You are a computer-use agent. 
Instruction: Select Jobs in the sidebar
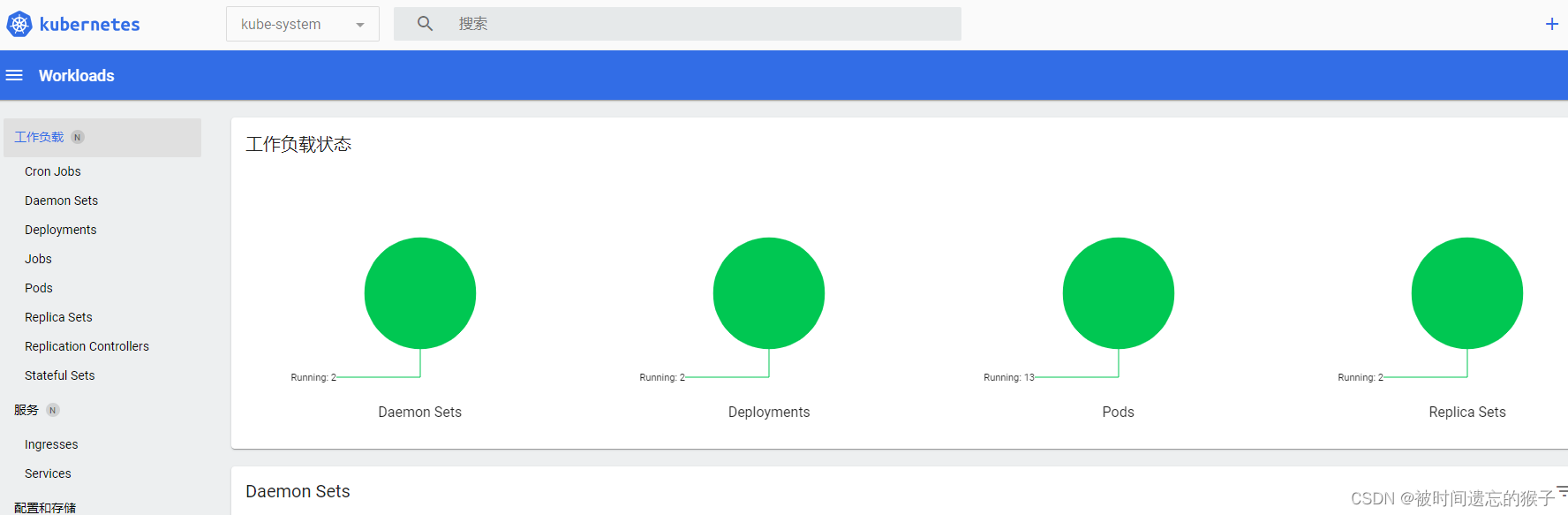coord(38,259)
